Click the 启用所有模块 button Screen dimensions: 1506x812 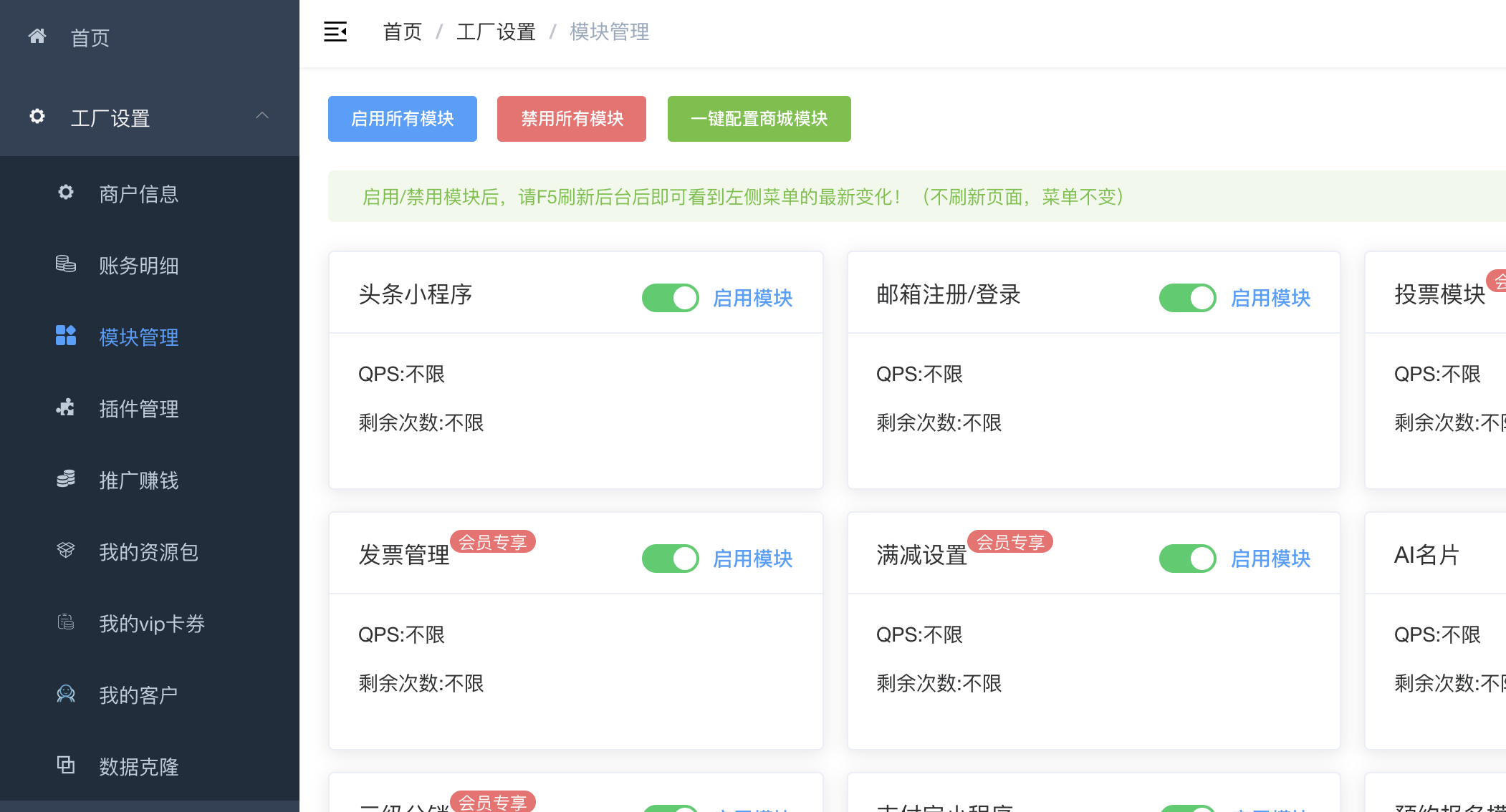tap(402, 119)
